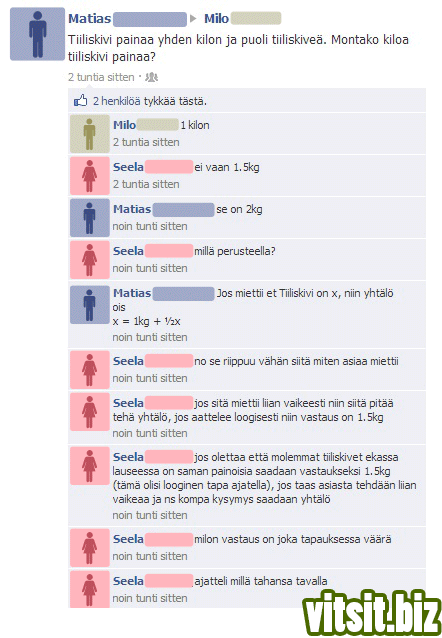442x638 pixels.
Task: Click the thumbs-up like icon
Action: pos(81,100)
